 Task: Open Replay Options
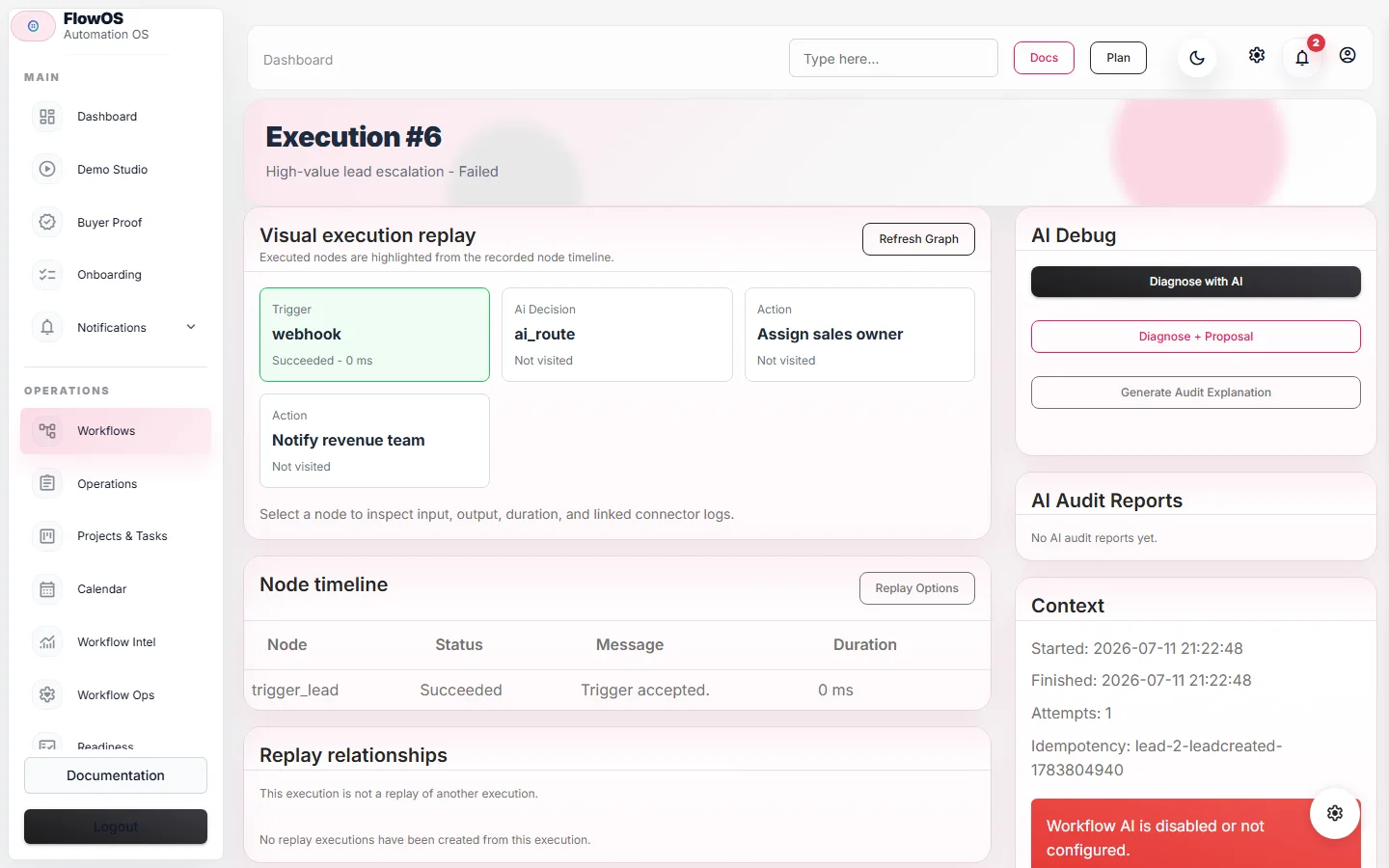[916, 588]
